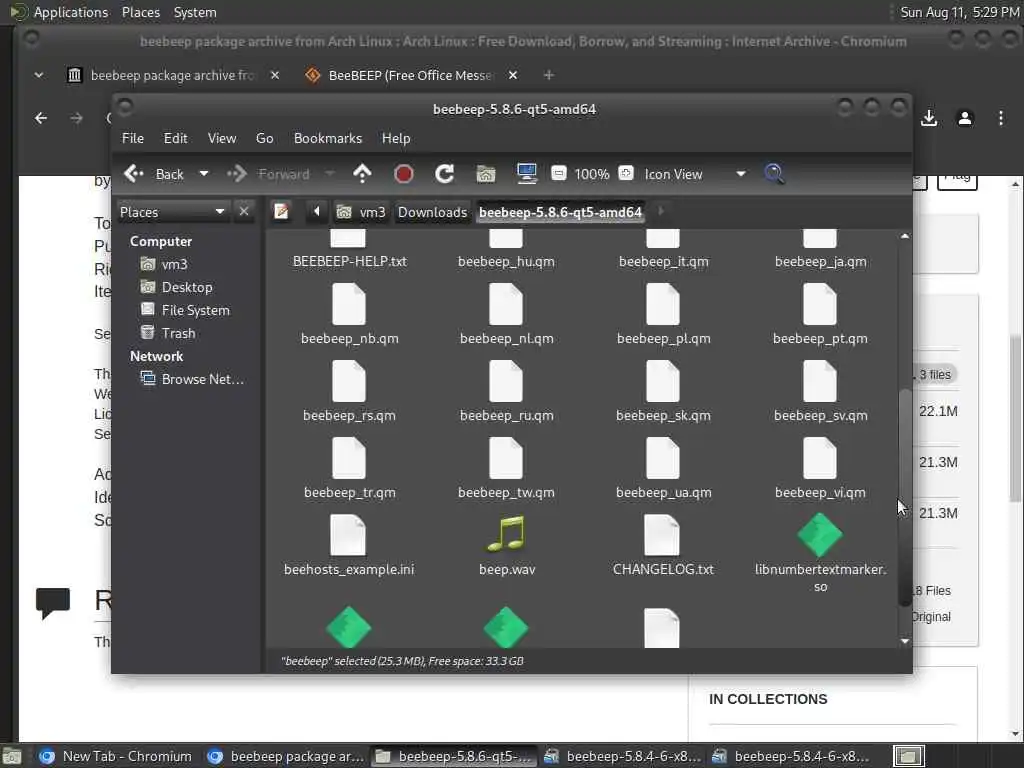
Task: Open the Back history dropdown arrow
Action: point(204,174)
